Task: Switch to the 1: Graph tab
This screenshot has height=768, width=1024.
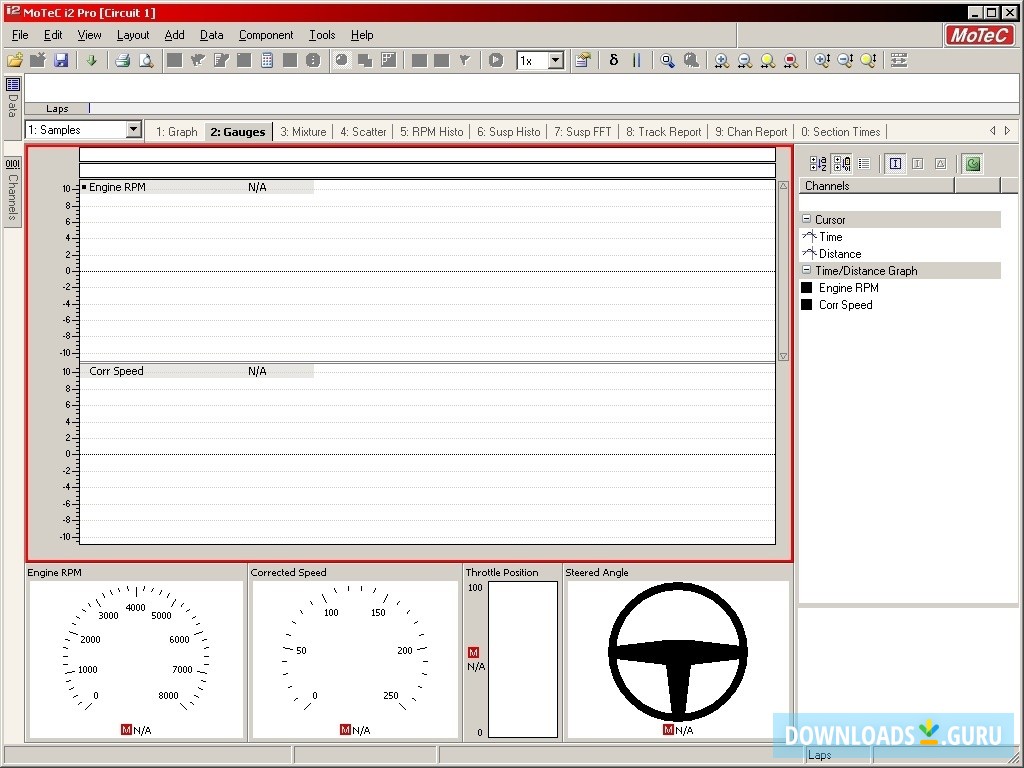Action: 176,131
